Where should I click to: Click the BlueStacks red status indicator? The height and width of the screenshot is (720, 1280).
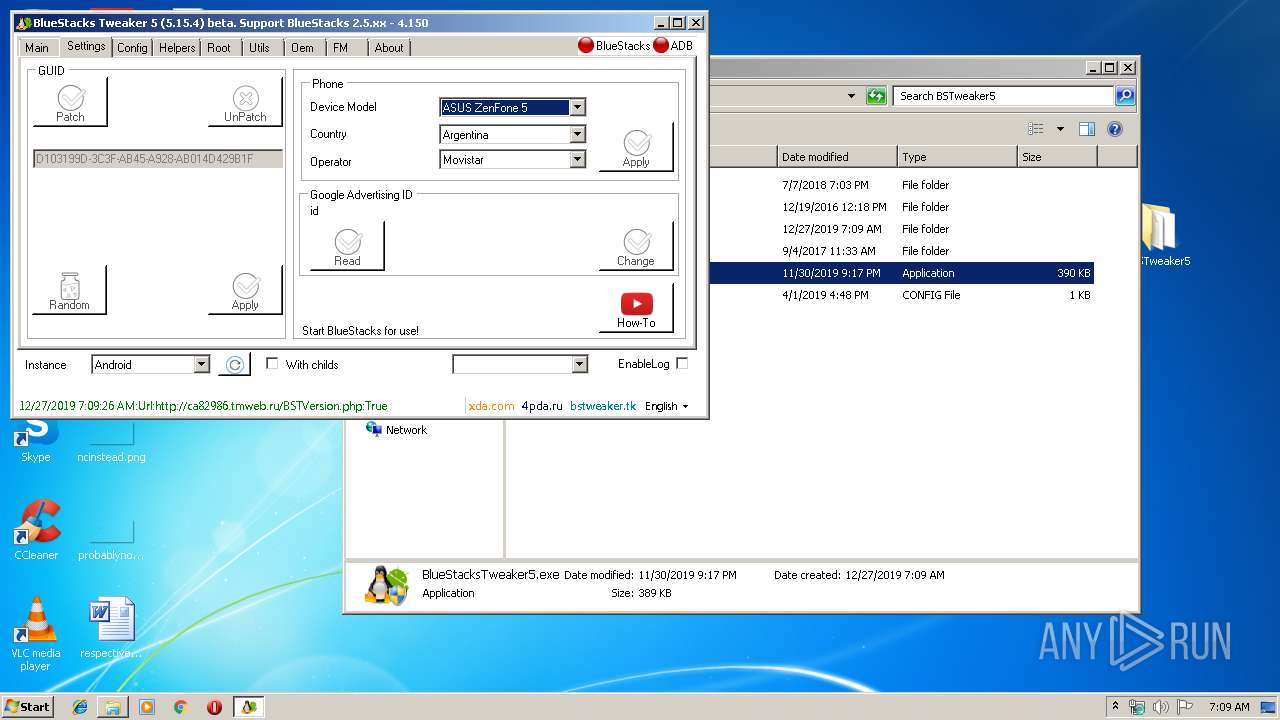(586, 46)
